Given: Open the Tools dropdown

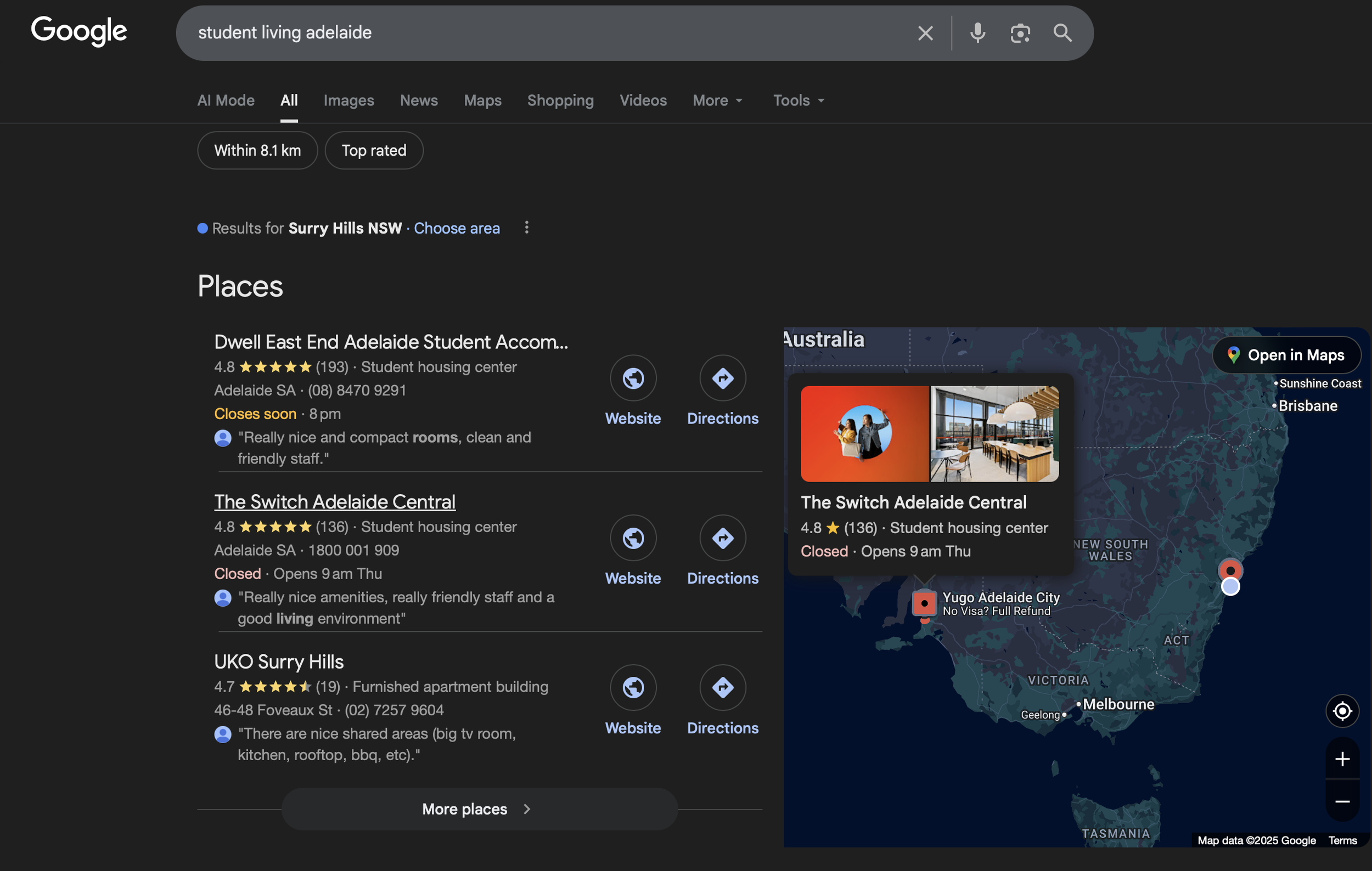Looking at the screenshot, I should coord(799,101).
